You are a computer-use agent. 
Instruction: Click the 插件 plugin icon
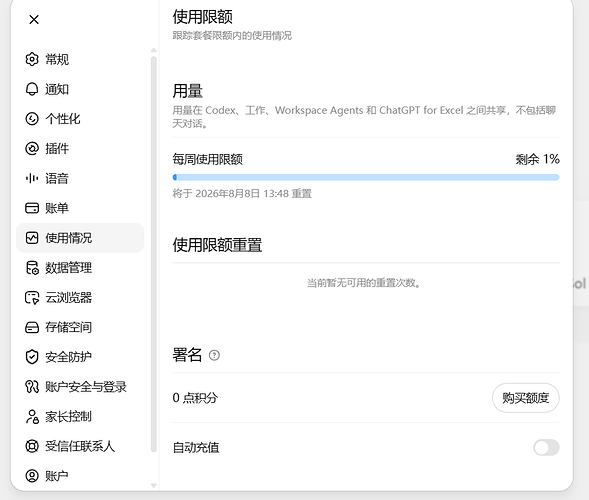[x=32, y=148]
